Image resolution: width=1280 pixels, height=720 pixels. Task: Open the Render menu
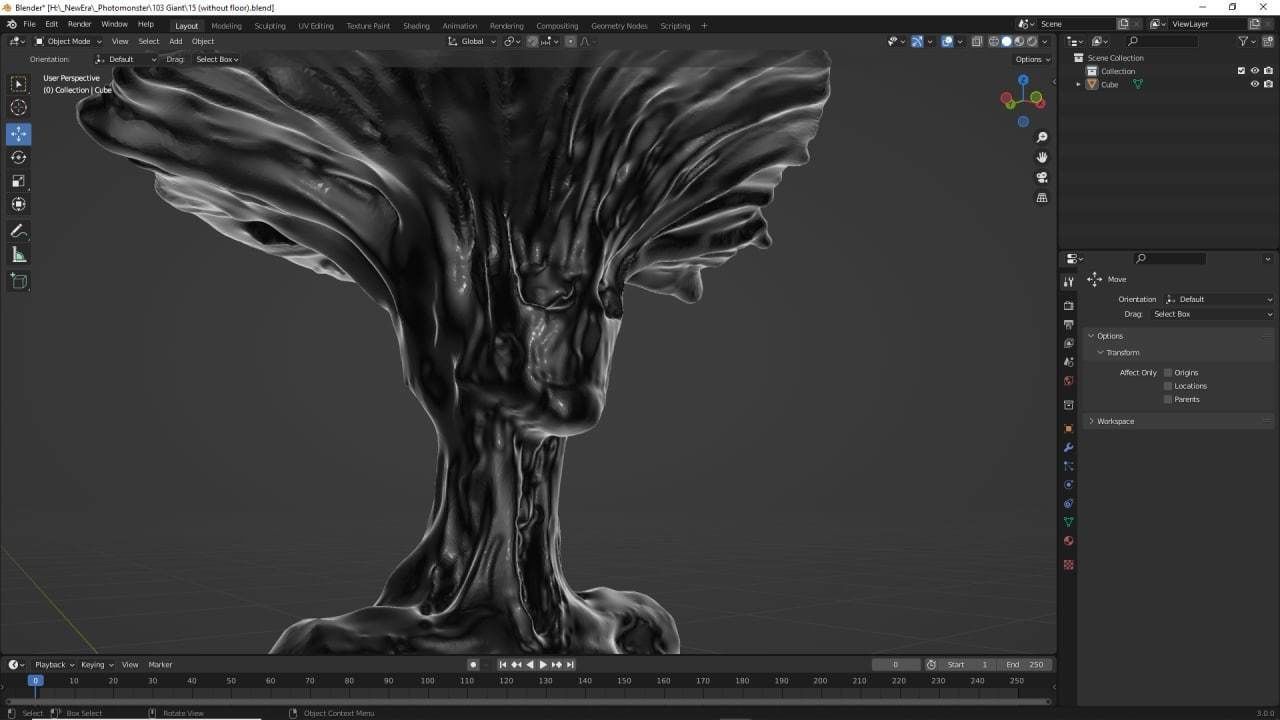pyautogui.click(x=79, y=24)
